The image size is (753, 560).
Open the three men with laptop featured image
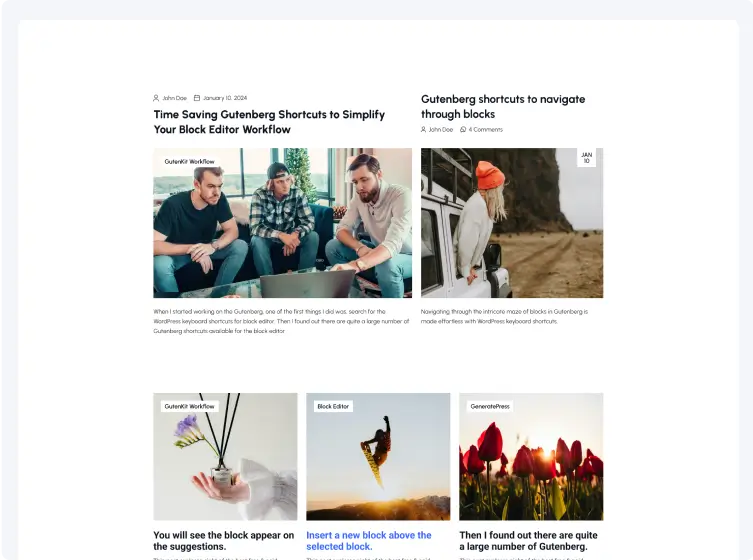pos(282,223)
